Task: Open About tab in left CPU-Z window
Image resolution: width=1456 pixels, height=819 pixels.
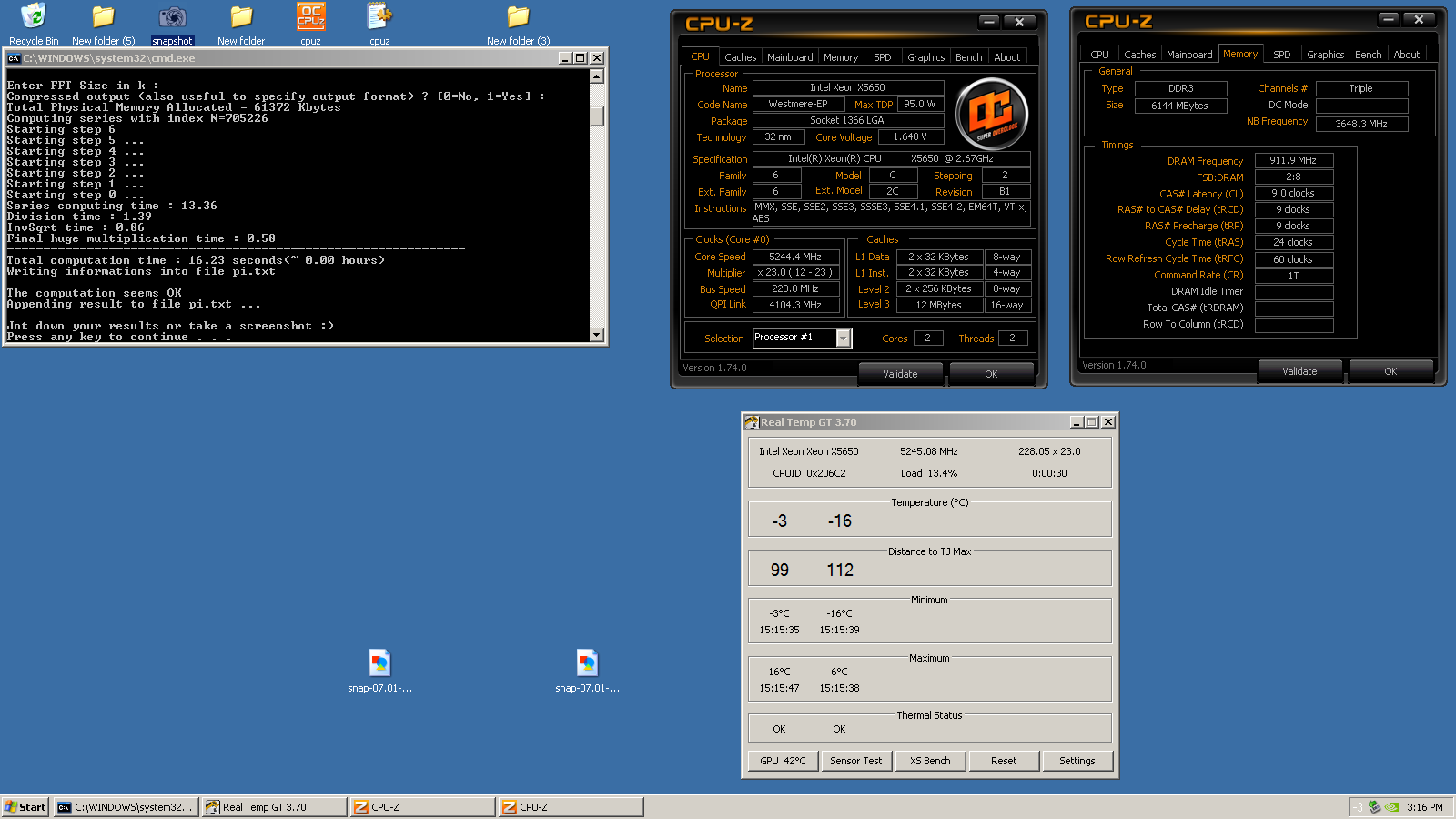Action: point(1006,57)
